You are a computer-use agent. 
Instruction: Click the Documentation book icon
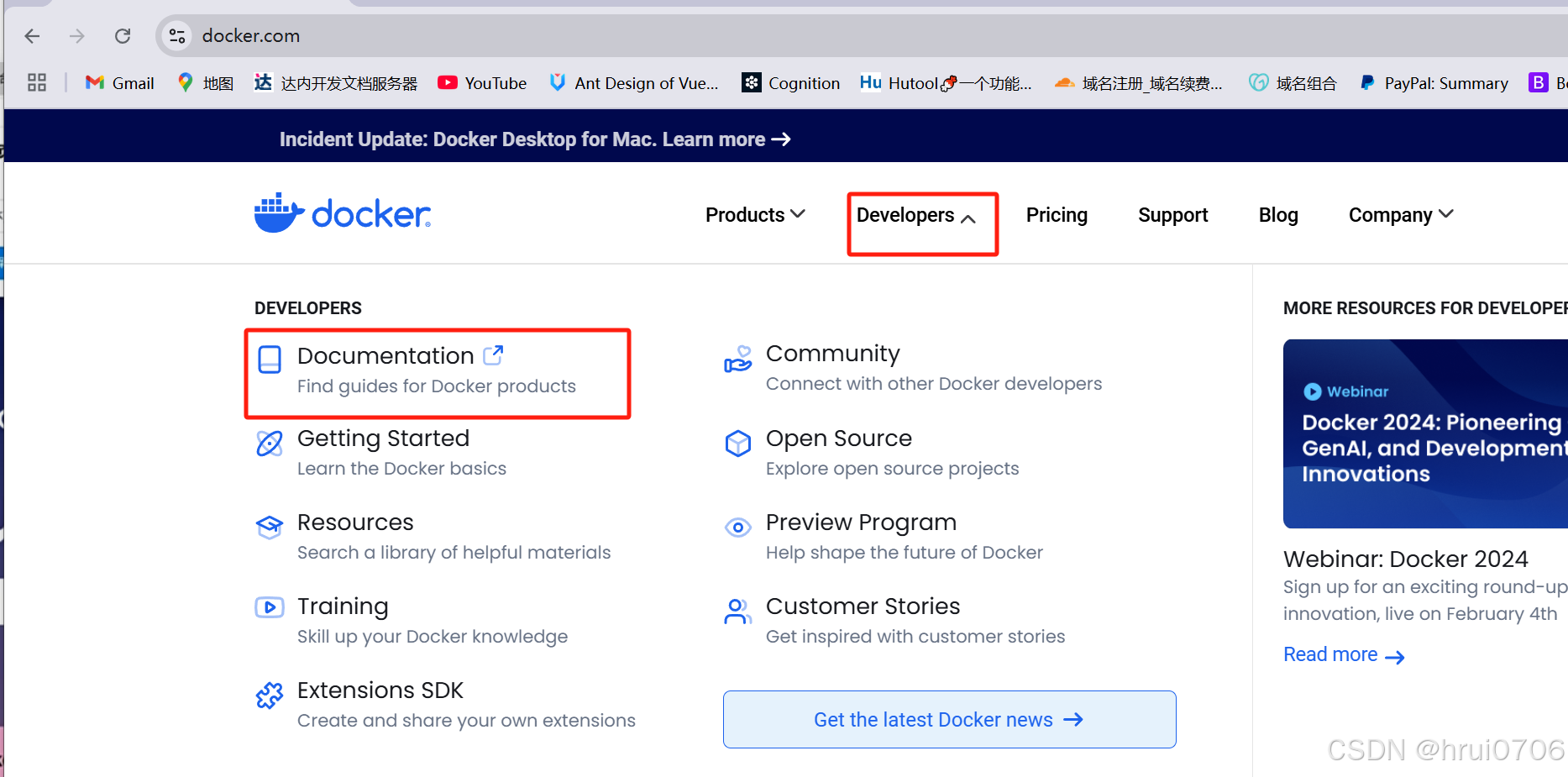[270, 360]
